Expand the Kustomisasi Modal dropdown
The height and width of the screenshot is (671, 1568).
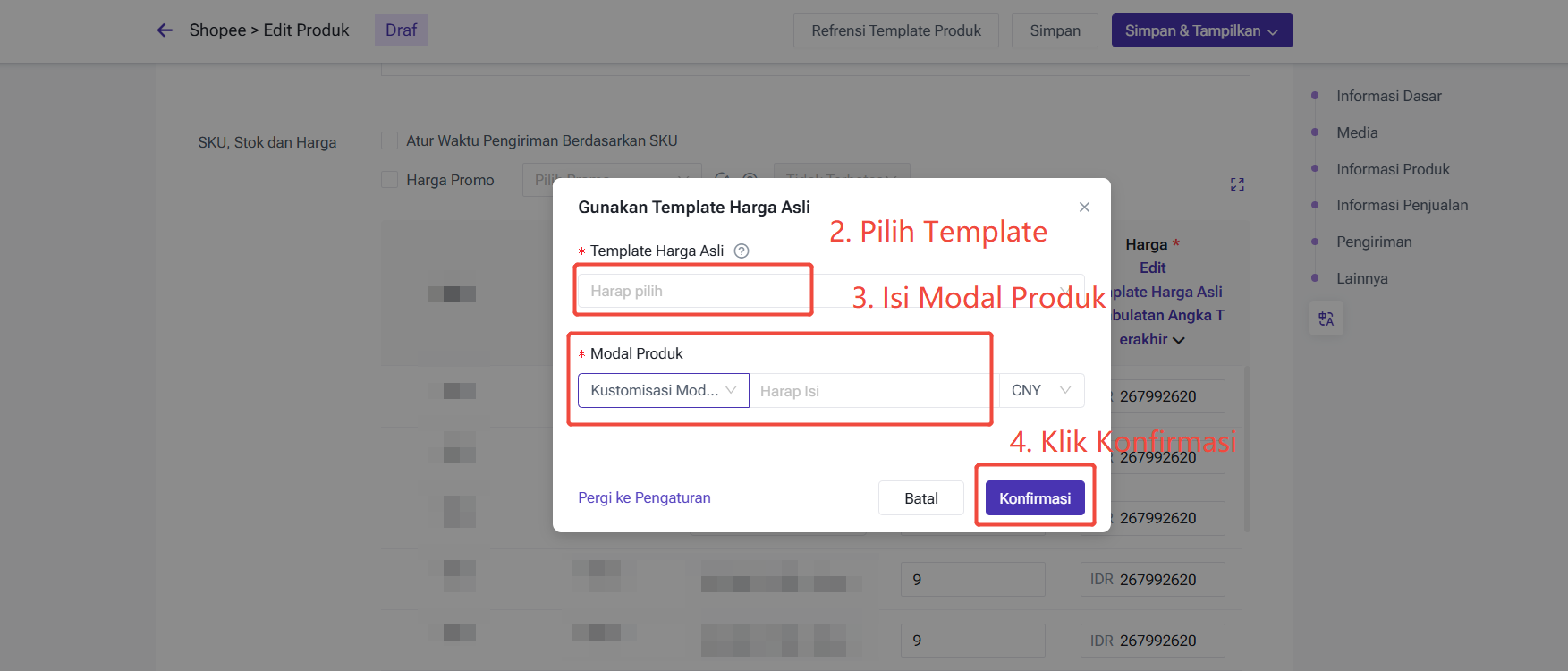(x=663, y=391)
